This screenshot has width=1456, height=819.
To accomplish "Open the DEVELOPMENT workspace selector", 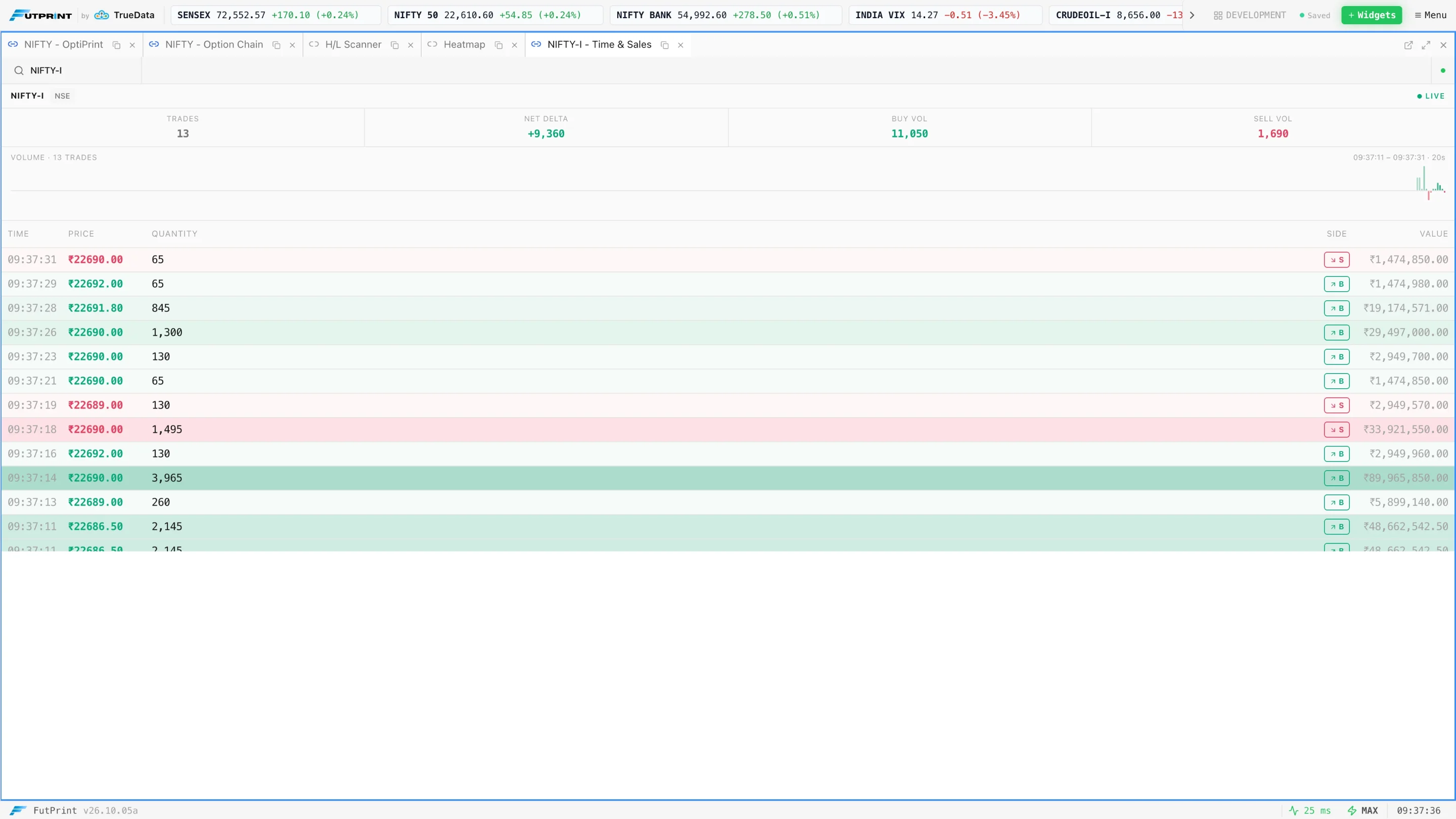I will pos(1249,15).
